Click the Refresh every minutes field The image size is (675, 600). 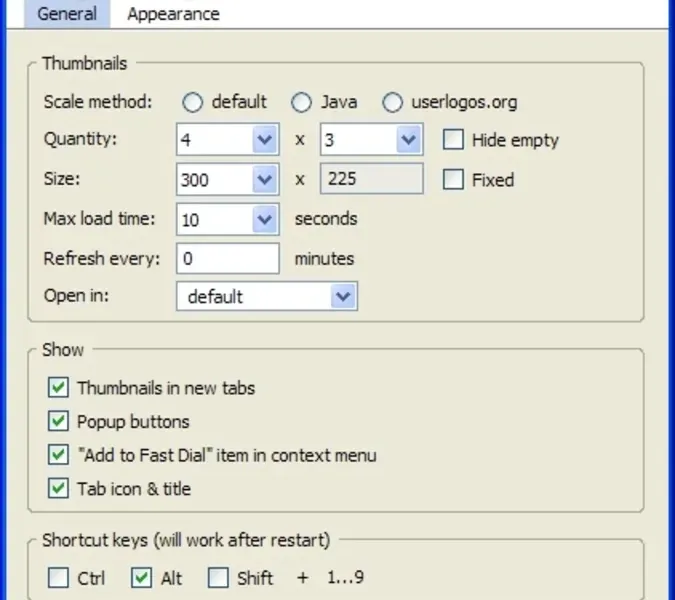228,258
